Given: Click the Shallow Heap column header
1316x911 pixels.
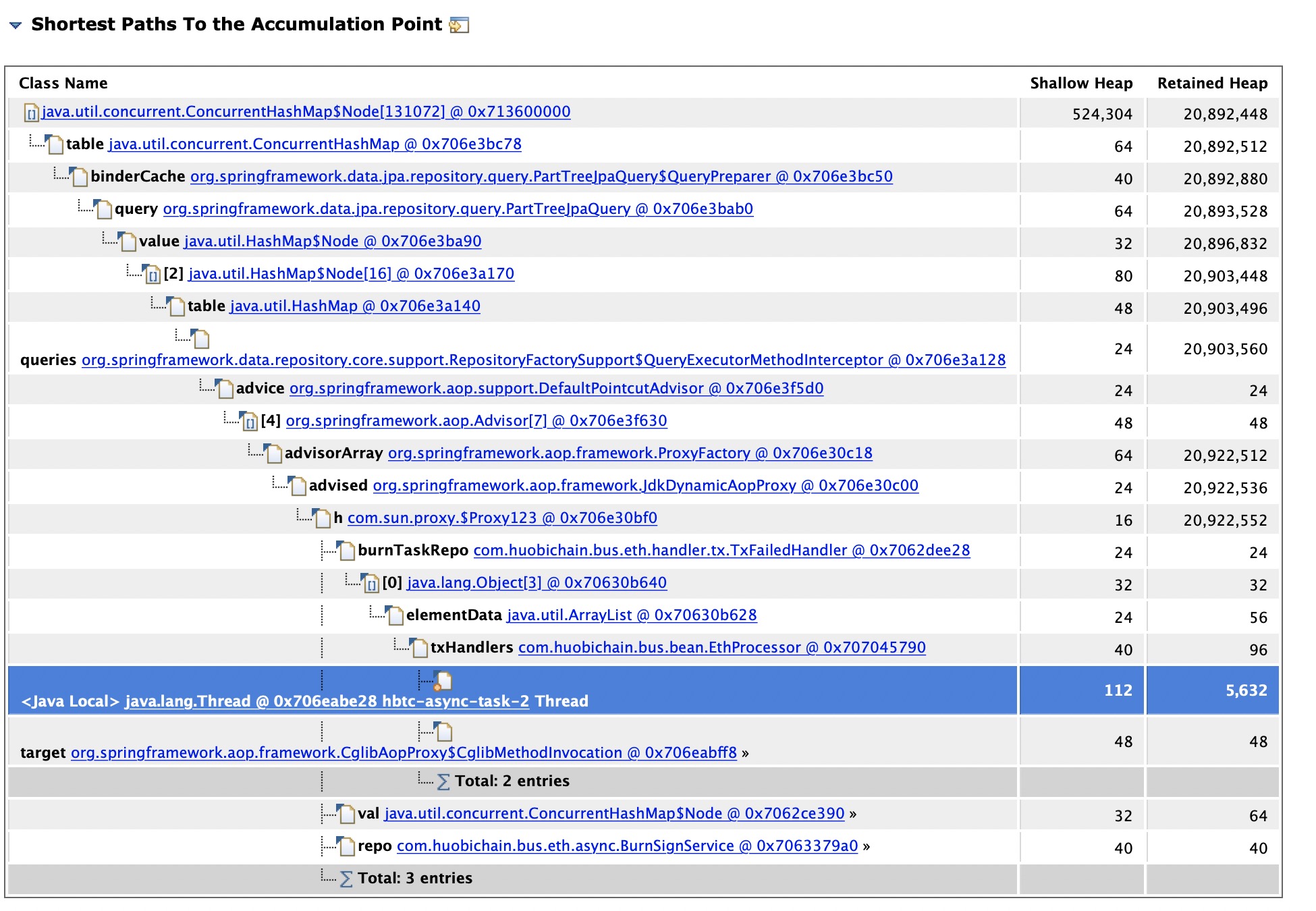Looking at the screenshot, I should [x=1081, y=84].
